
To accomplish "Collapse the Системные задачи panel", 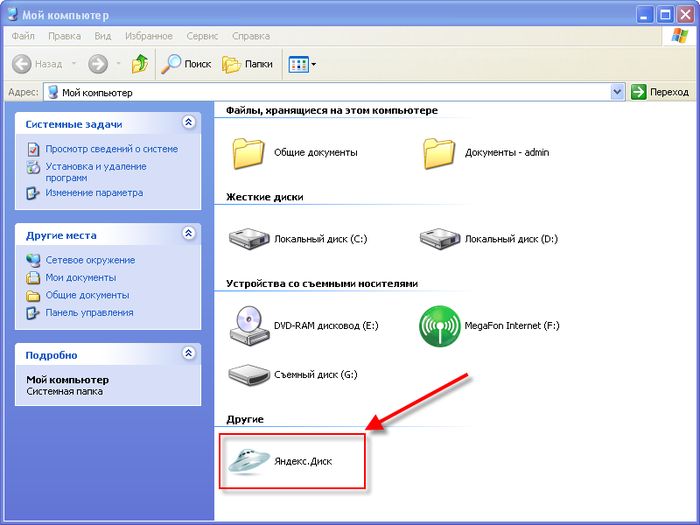I will 189,122.
